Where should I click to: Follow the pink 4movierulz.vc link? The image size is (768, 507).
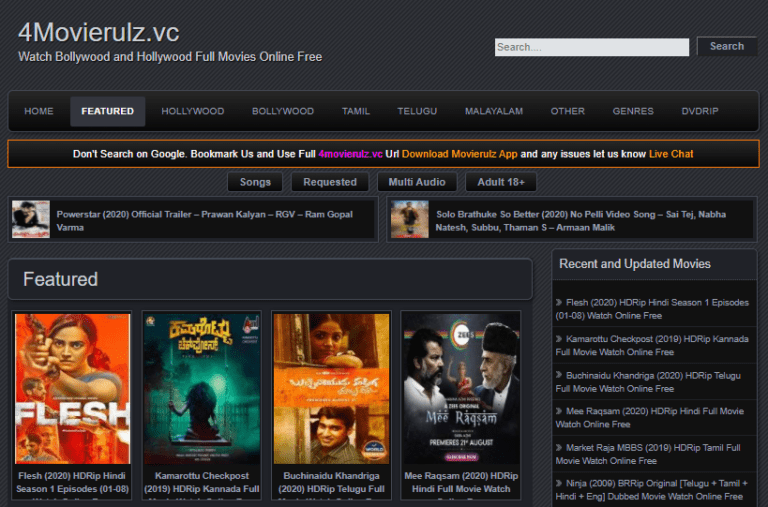350,154
